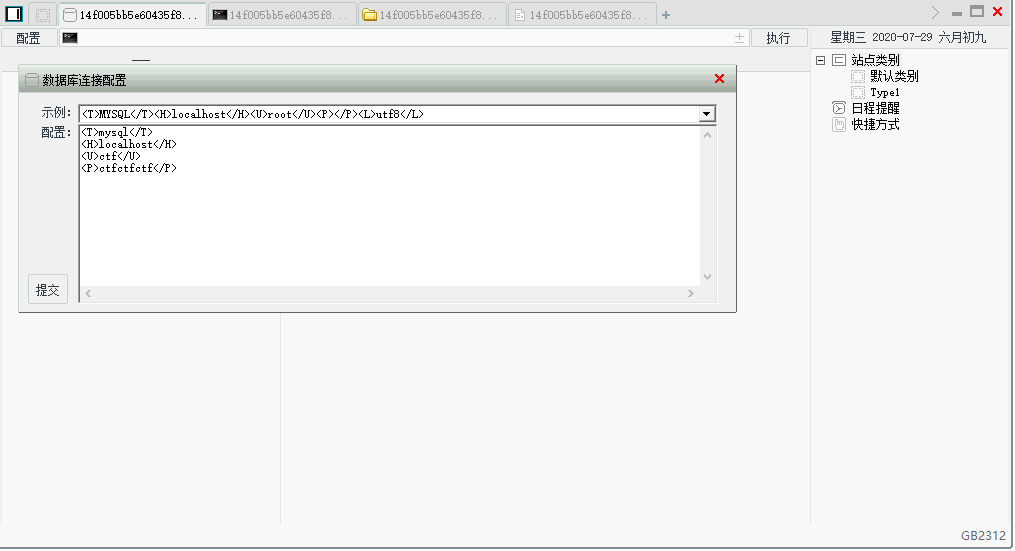Image resolution: width=1015 pixels, height=551 pixels.
Task: Click the <T>mysql</T> line in config
Action: click(x=117, y=132)
